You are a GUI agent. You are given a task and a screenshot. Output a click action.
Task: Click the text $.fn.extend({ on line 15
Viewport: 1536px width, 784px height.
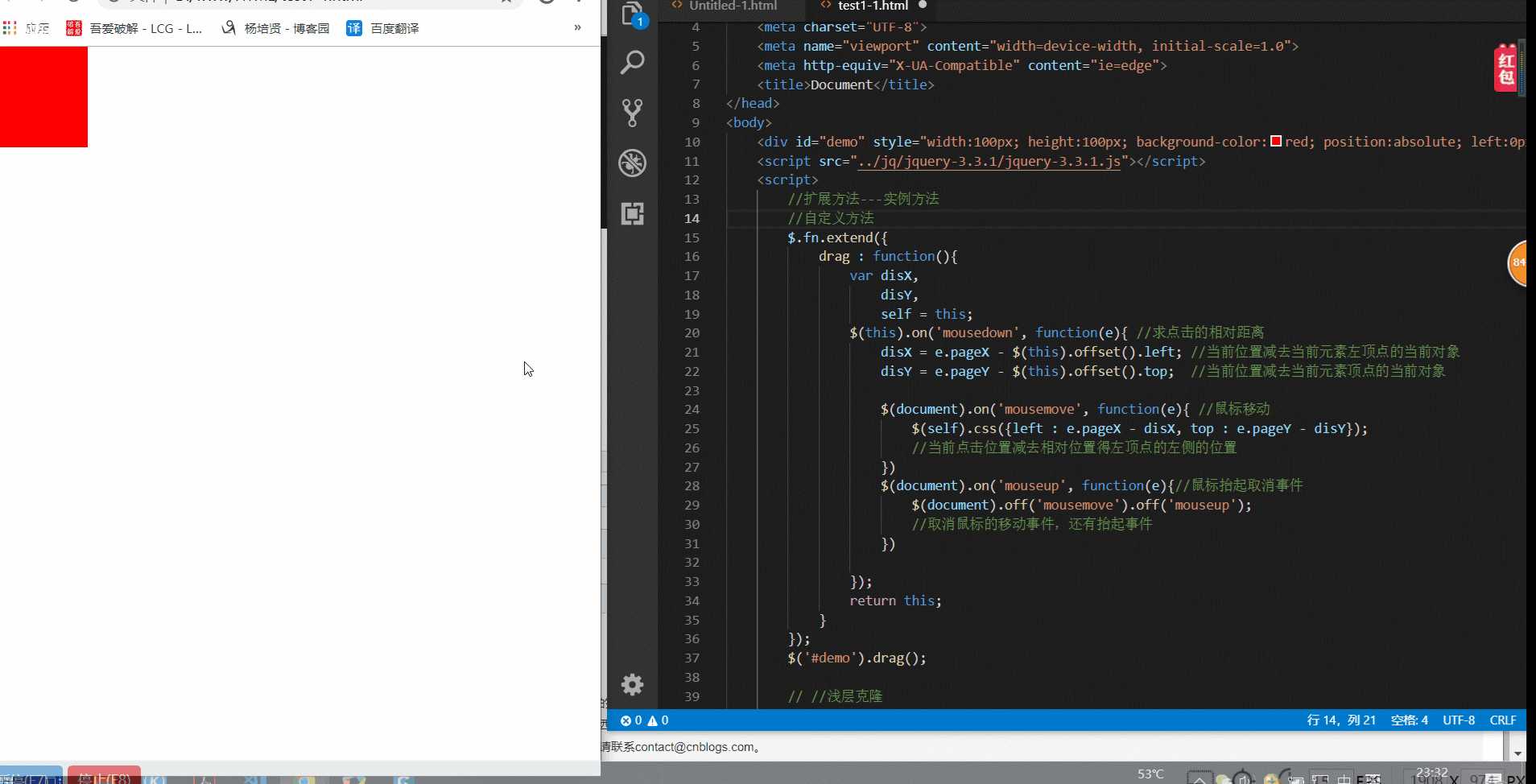click(837, 237)
